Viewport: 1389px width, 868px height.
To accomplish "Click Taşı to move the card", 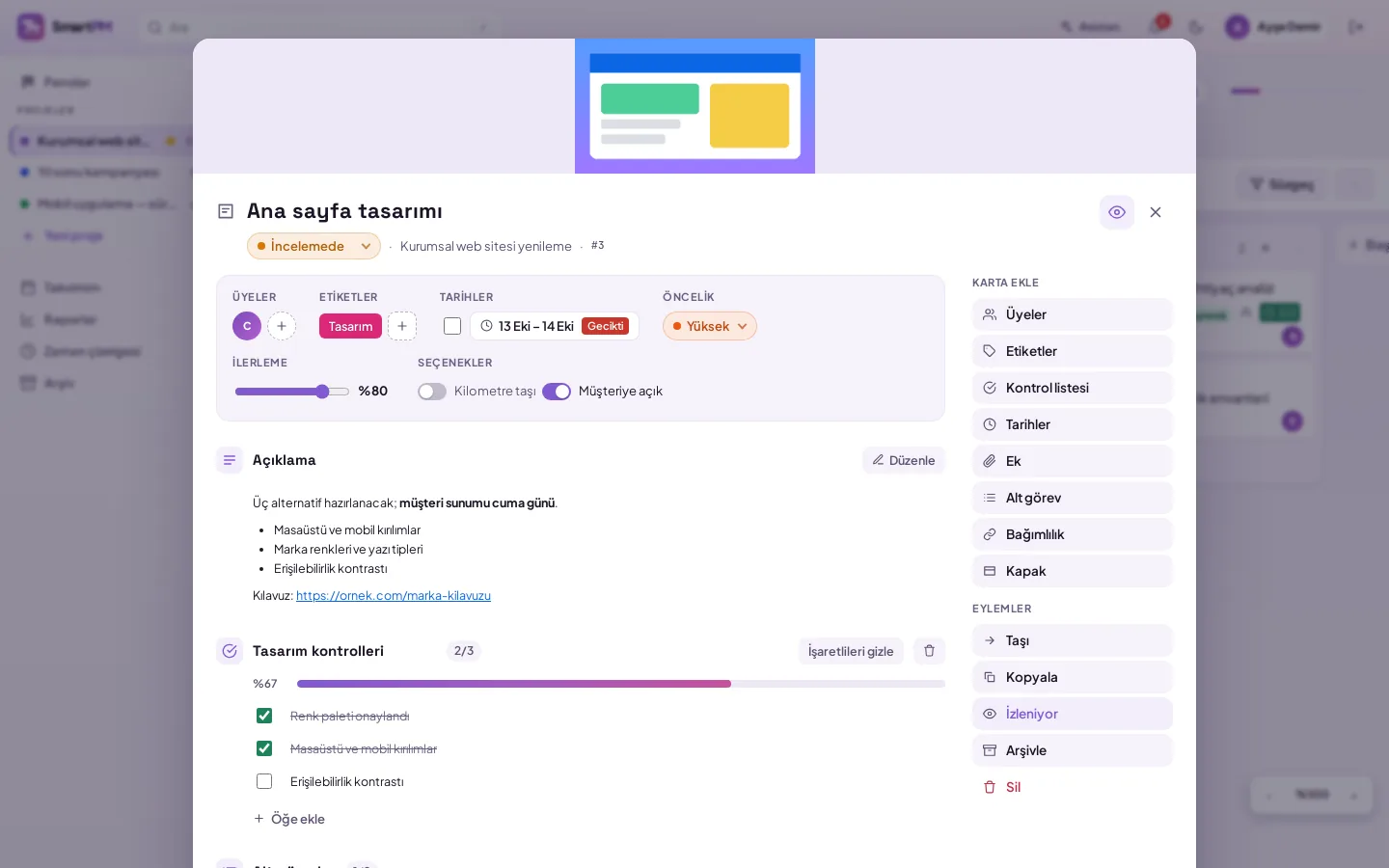I will coord(1073,640).
